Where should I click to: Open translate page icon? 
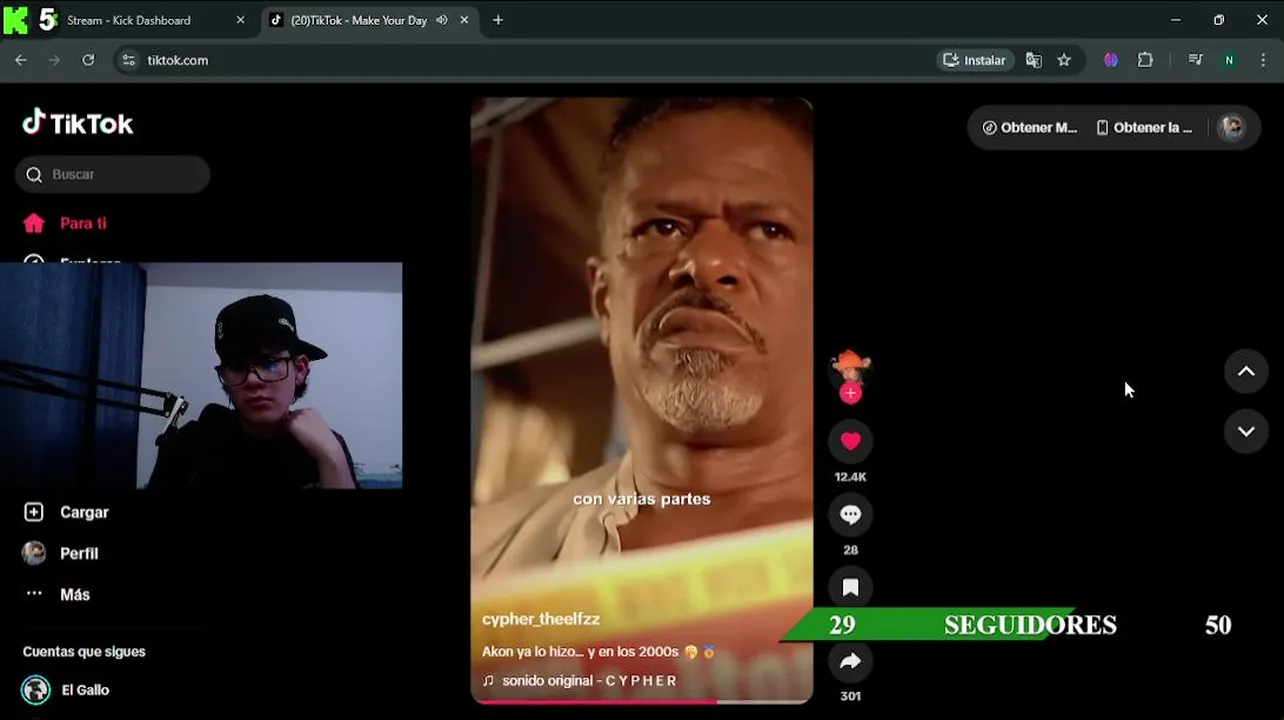click(x=1034, y=60)
